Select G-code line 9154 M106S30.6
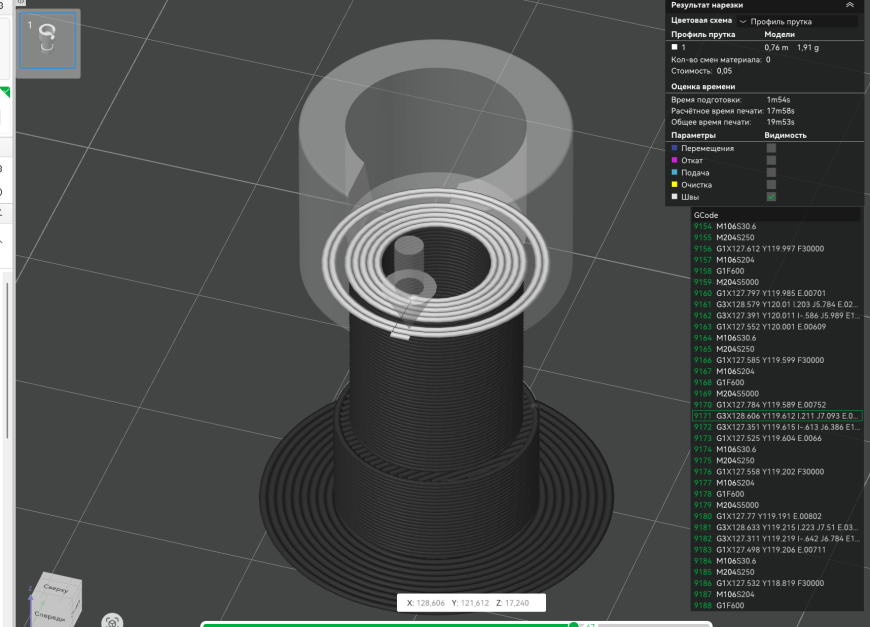 click(777, 226)
